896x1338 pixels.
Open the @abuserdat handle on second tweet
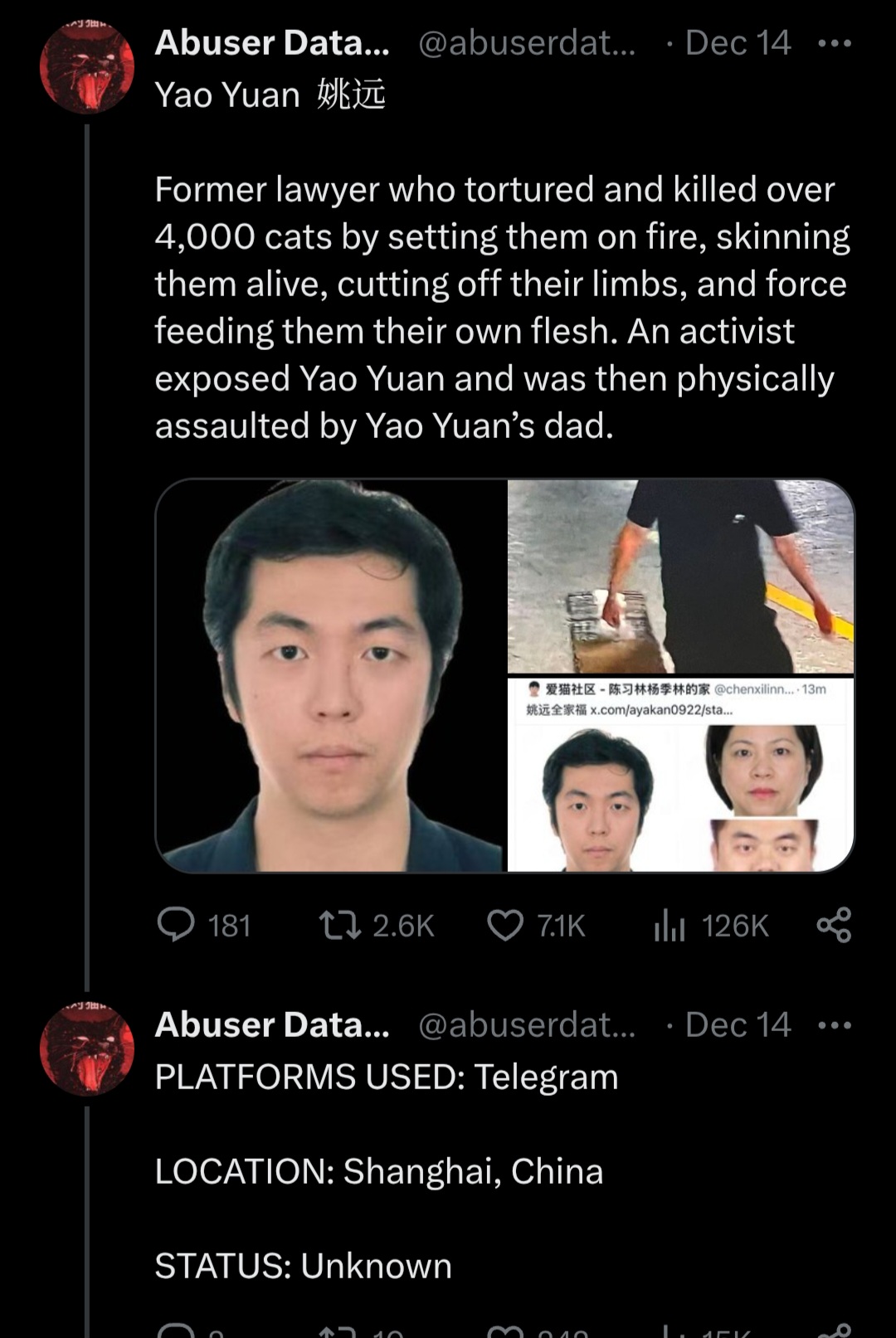(x=527, y=1025)
